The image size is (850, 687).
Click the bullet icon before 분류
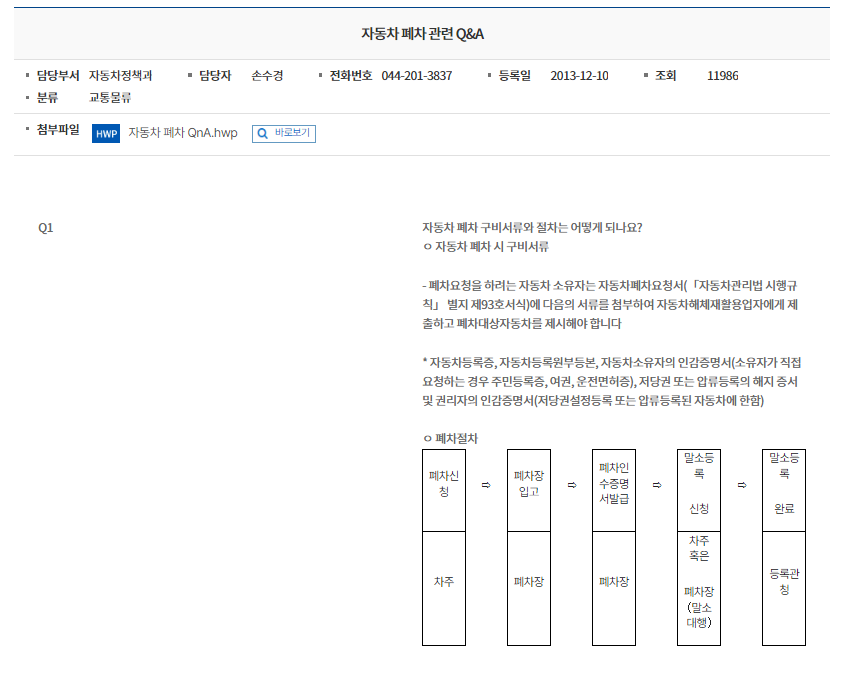point(27,98)
